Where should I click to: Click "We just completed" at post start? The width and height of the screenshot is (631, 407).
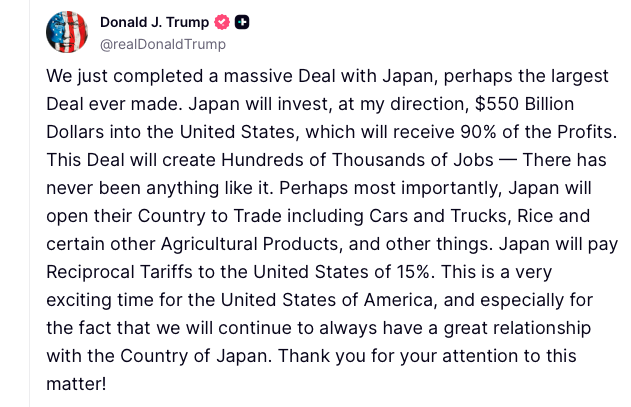[114, 76]
